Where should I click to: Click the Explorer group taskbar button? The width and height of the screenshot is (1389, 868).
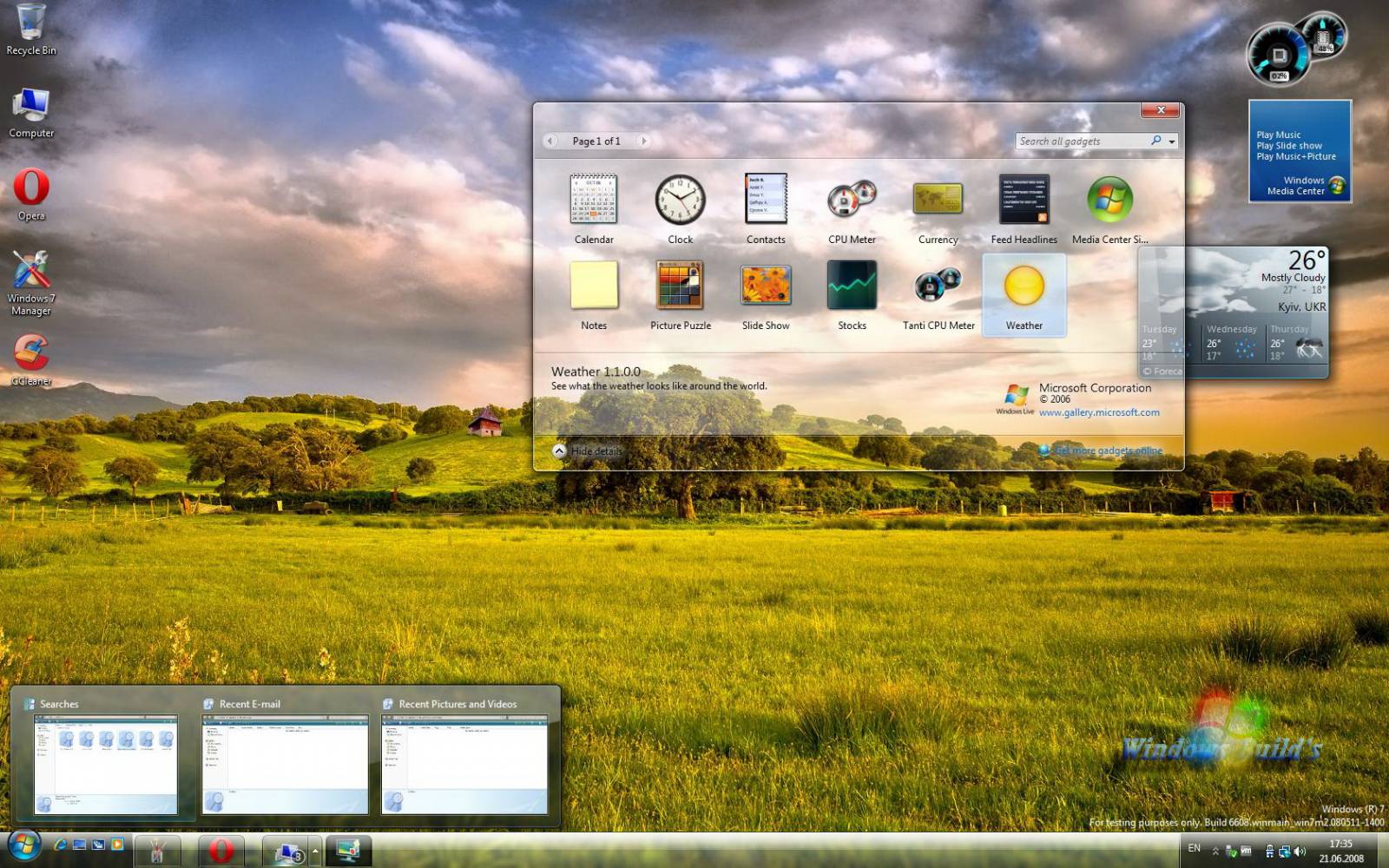pos(286,852)
